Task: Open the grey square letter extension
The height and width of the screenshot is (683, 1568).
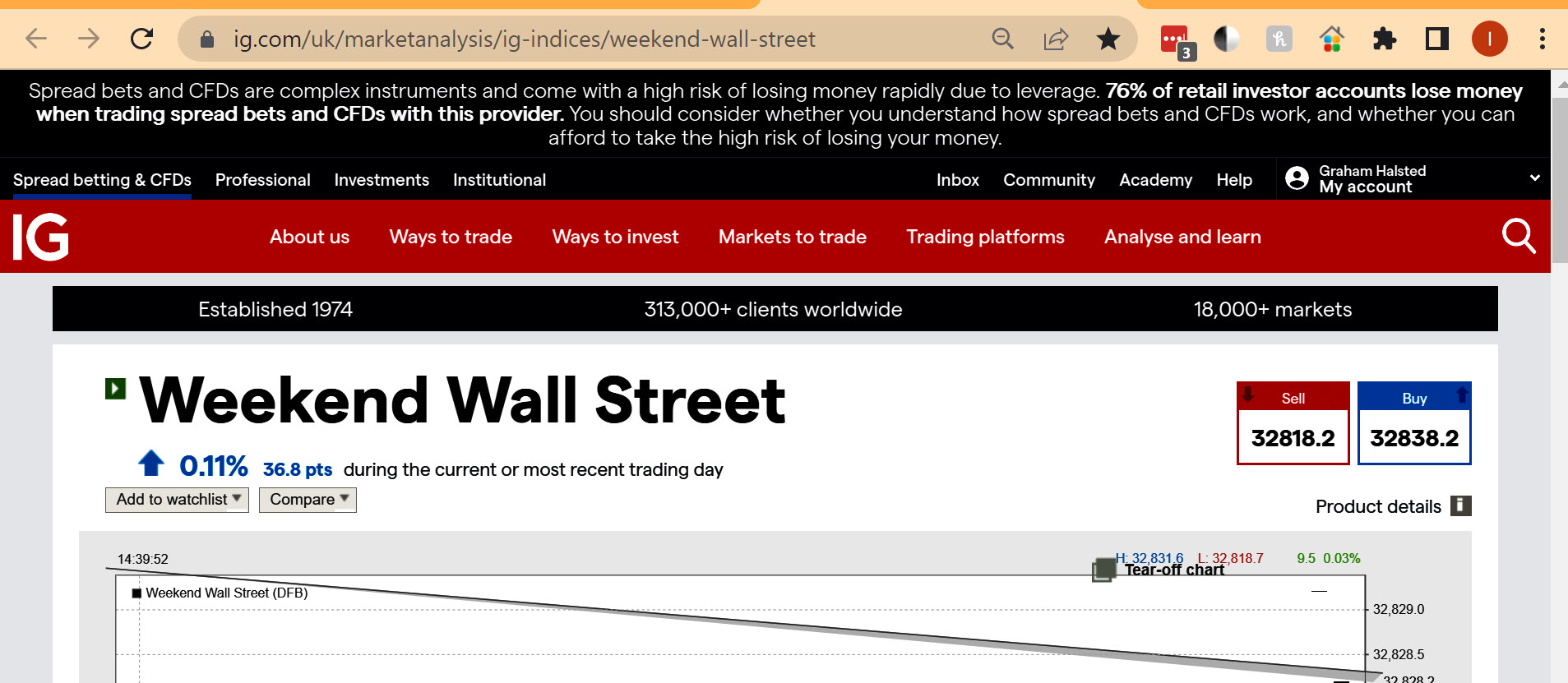Action: pyautogui.click(x=1279, y=39)
